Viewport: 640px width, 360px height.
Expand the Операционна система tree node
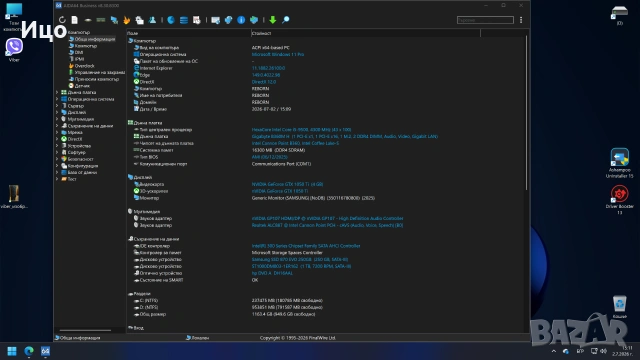tap(57, 99)
